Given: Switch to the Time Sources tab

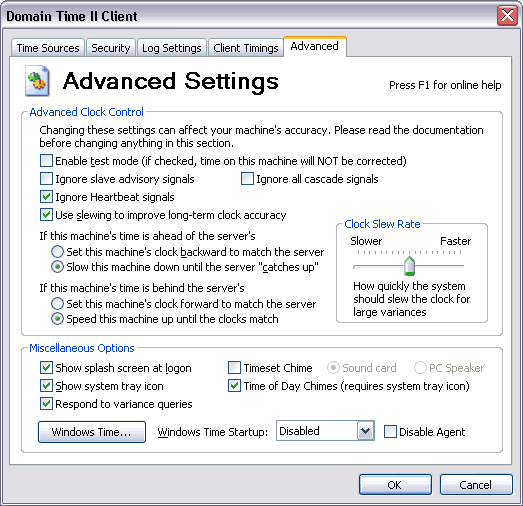Looking at the screenshot, I should (48, 48).
